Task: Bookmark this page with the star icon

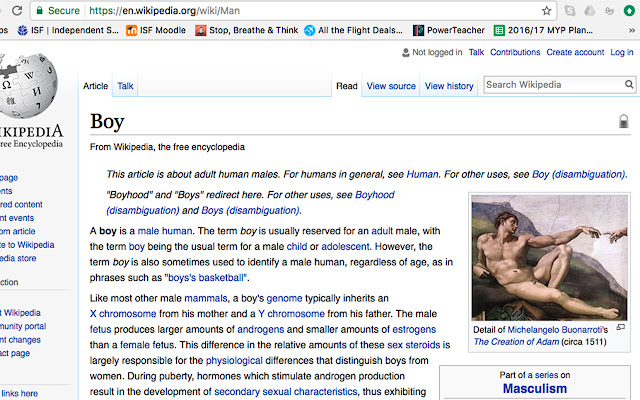Action: point(547,11)
